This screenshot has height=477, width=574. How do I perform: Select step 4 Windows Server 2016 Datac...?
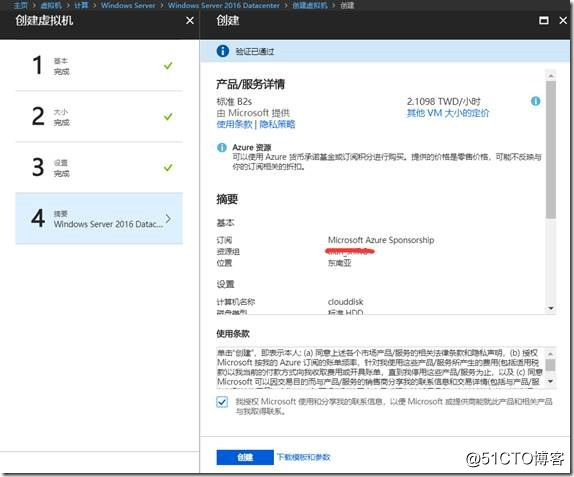coord(99,218)
